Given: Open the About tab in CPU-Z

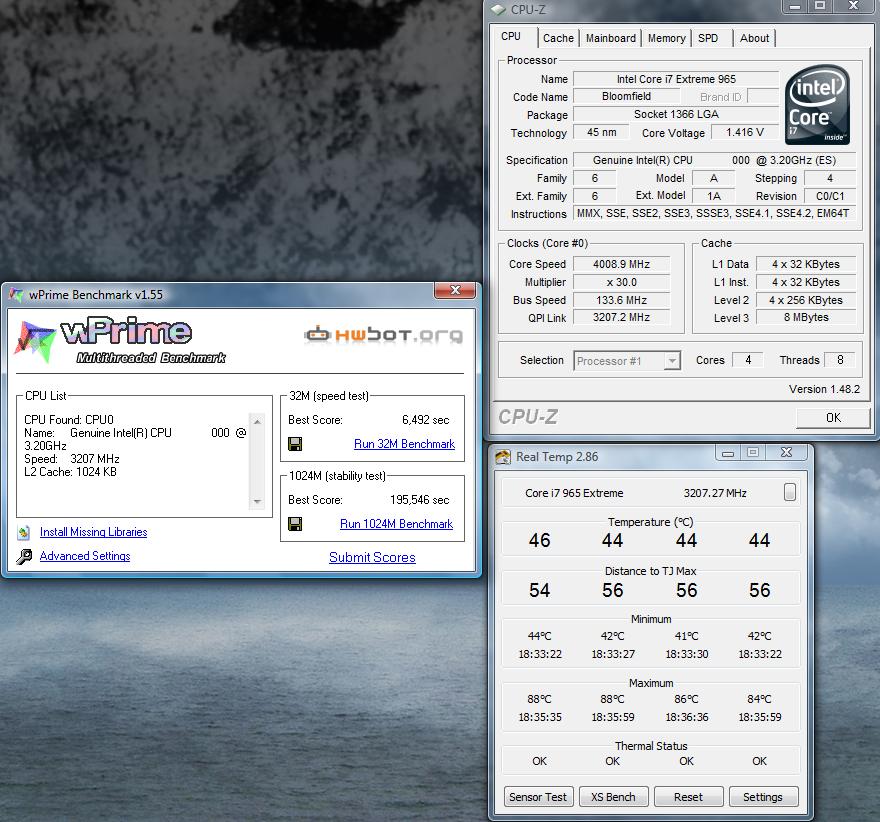Looking at the screenshot, I should (754, 38).
